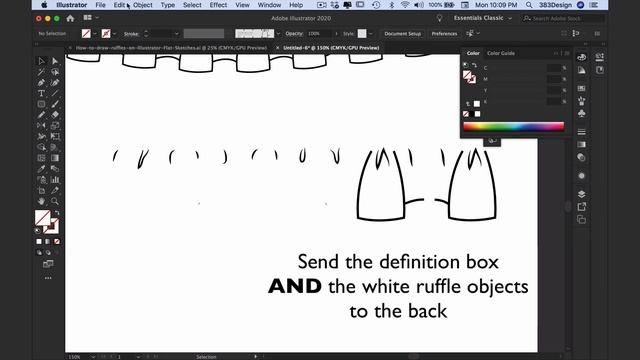This screenshot has width=640, height=360.
Task: Select the Width/Warp tool
Action: pos(41,136)
